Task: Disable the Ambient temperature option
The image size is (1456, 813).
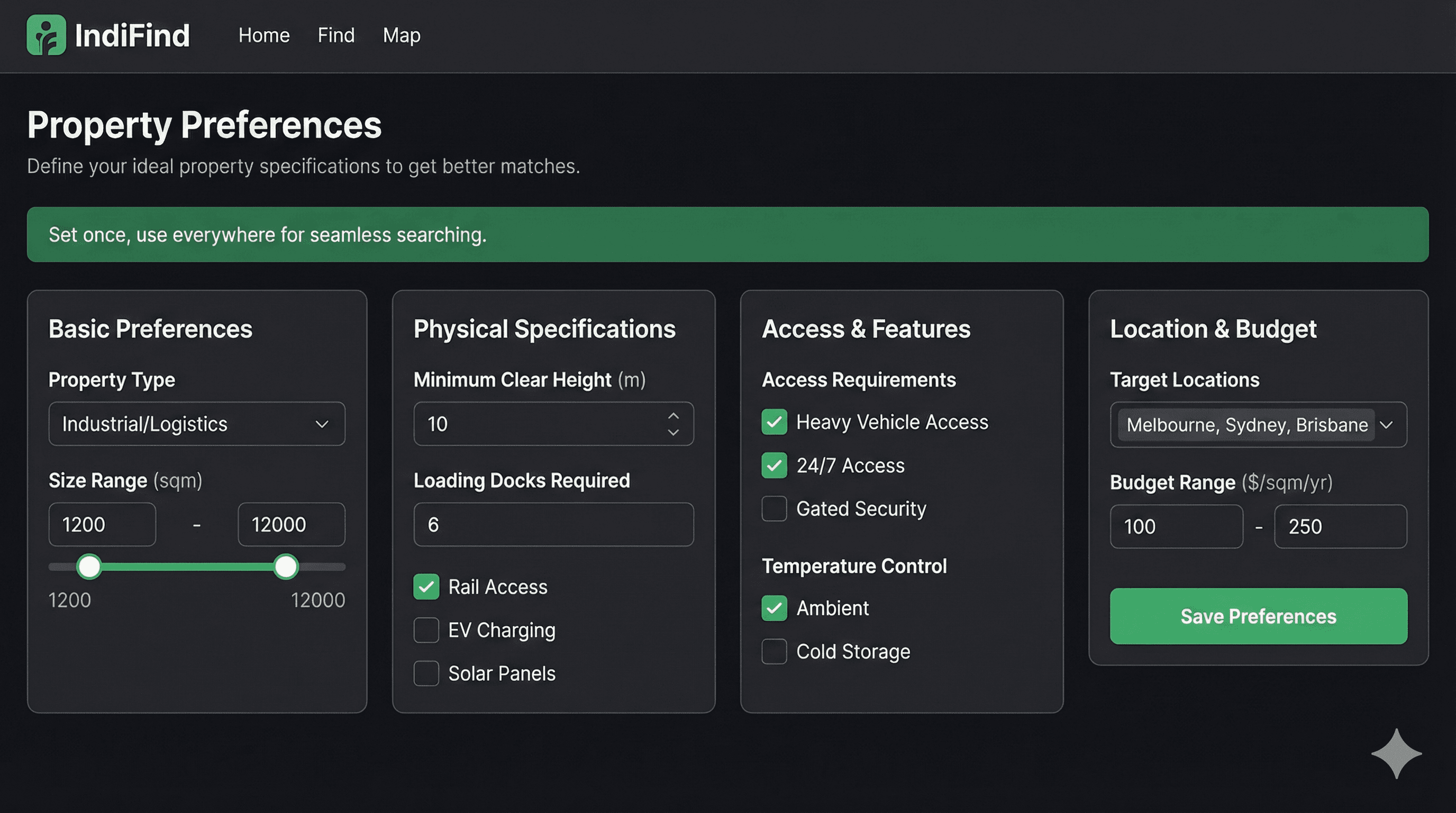Action: point(774,608)
